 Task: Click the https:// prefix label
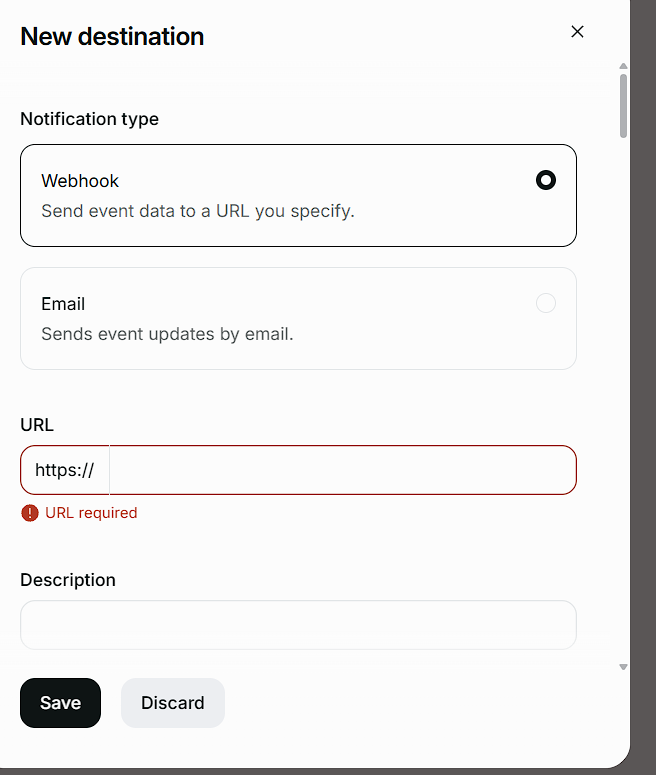[65, 470]
